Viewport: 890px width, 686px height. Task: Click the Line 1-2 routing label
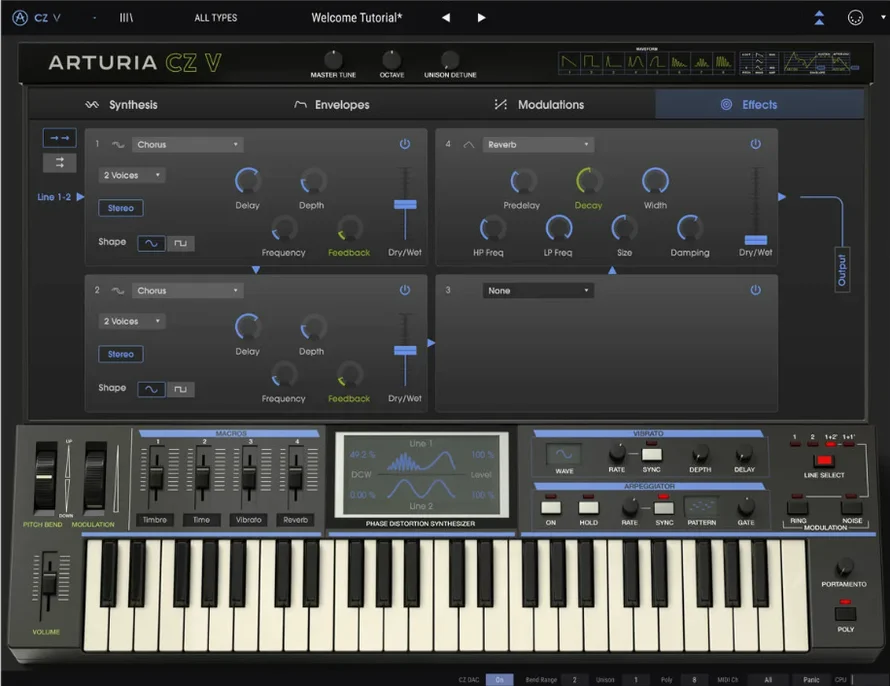[x=54, y=197]
